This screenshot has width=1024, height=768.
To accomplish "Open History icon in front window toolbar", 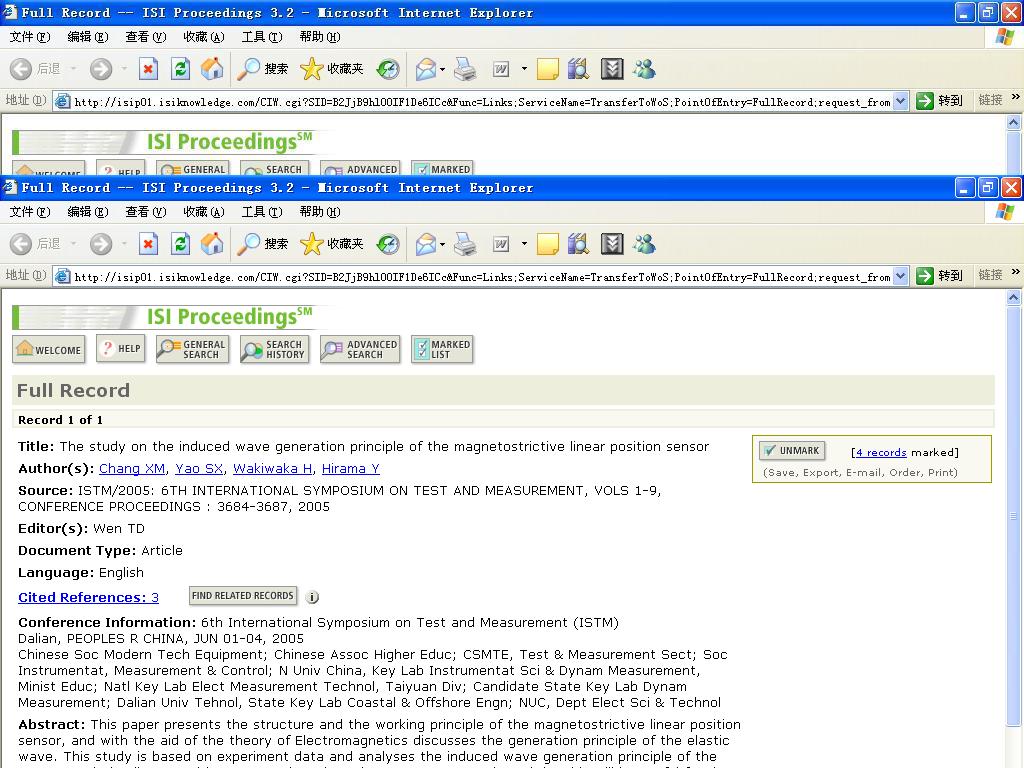I will [x=388, y=244].
